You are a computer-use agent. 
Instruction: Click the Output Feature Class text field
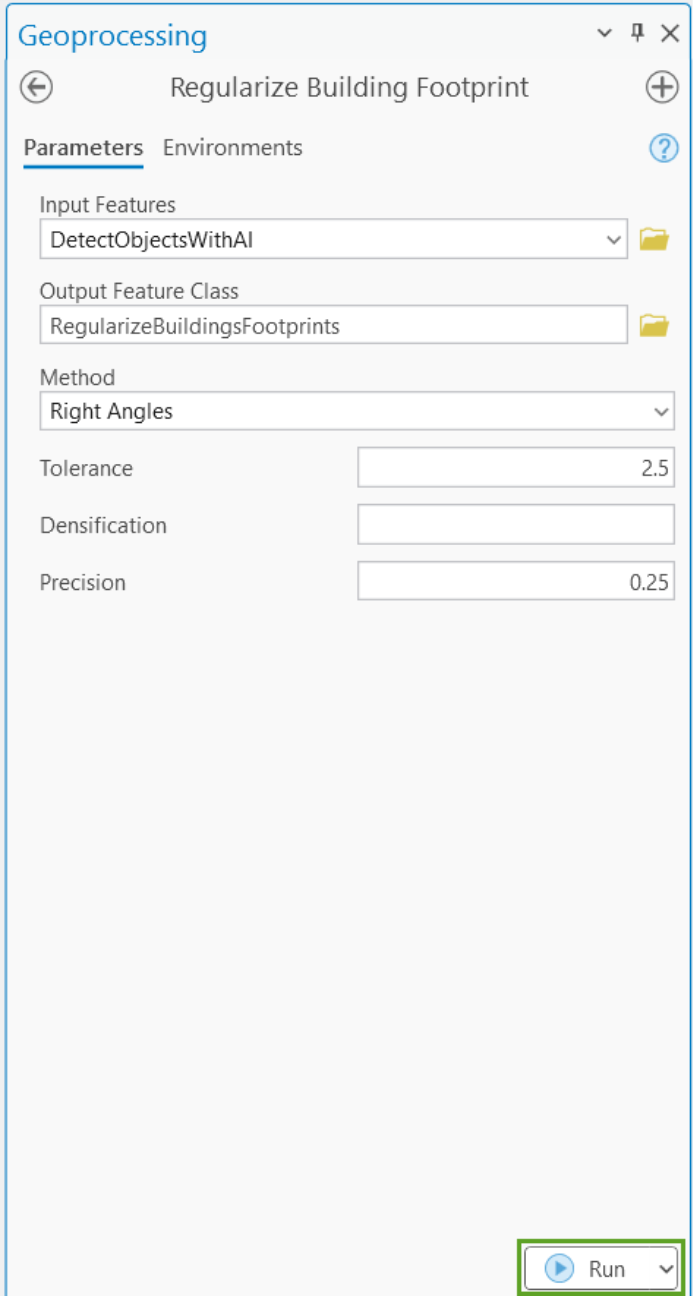[x=333, y=326]
